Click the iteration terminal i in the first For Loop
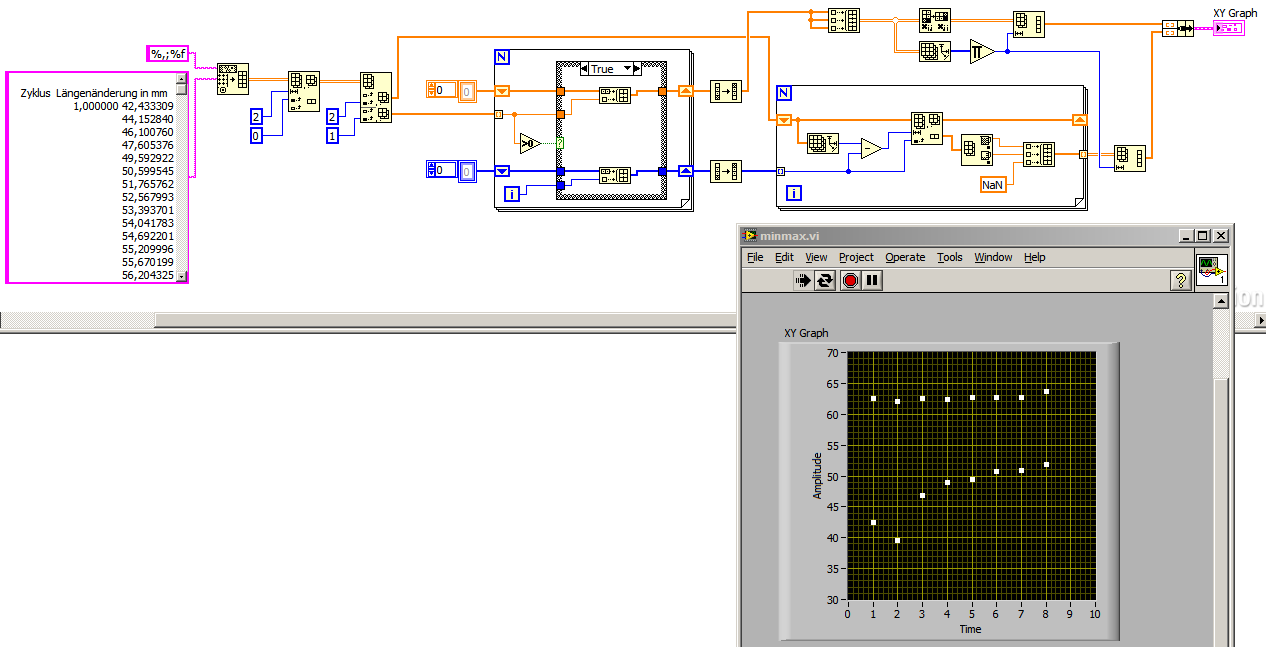This screenshot has height=647, width=1266. [511, 193]
